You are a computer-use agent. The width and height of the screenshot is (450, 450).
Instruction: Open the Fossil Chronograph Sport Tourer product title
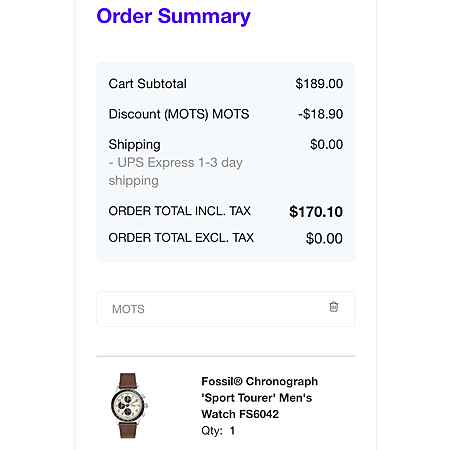coord(259,397)
